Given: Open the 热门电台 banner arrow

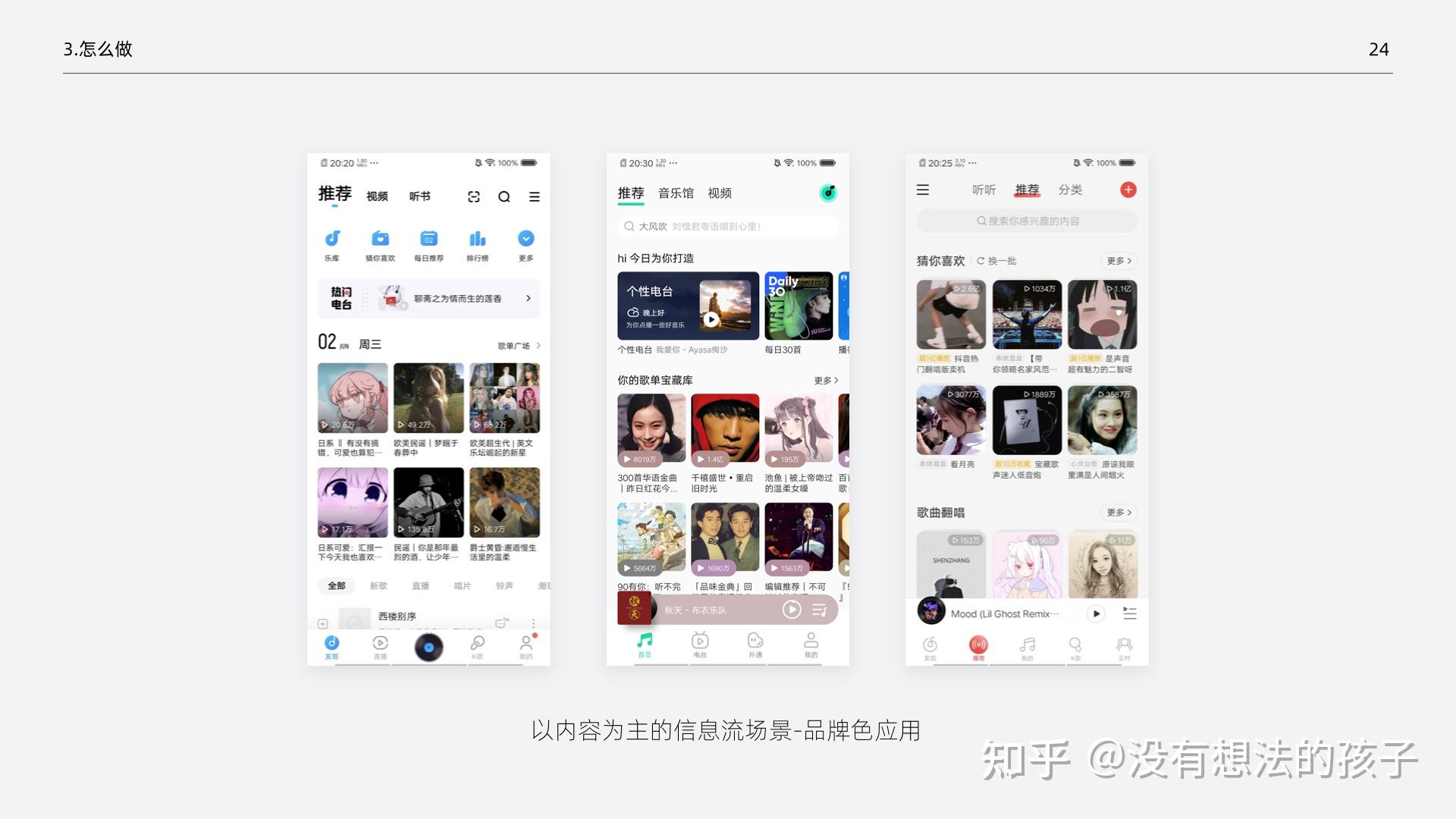Looking at the screenshot, I should pyautogui.click(x=529, y=299).
